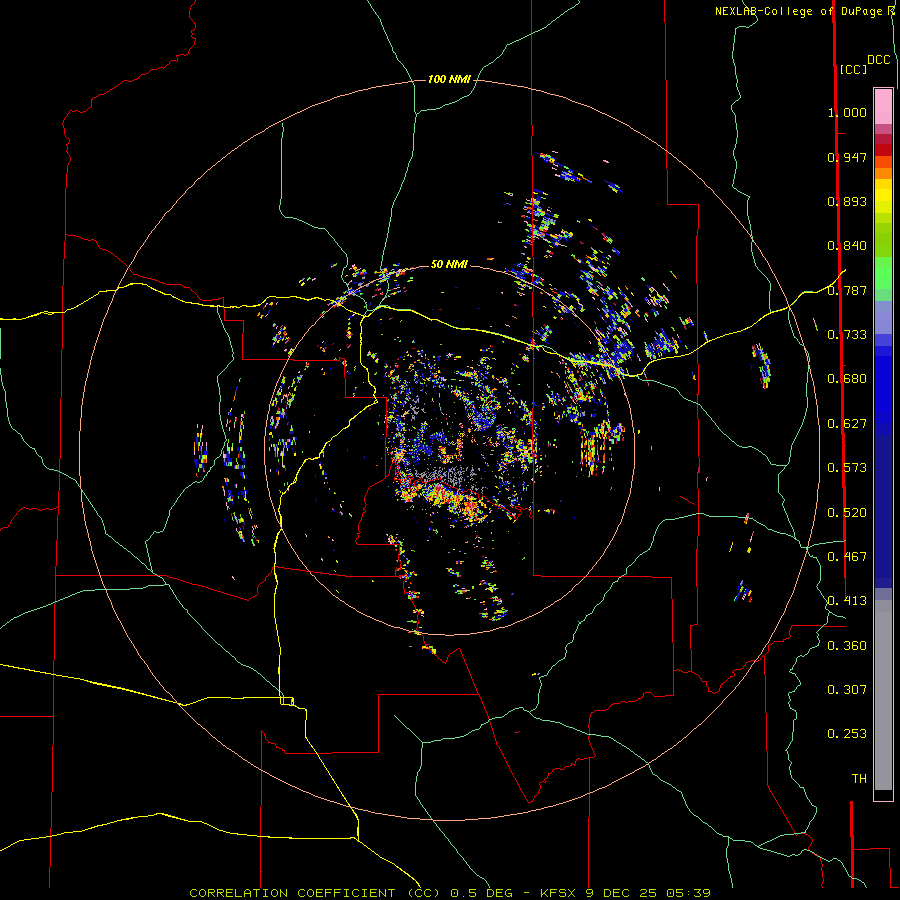The image size is (900, 900).
Task: Click the 9 DEC 25 date text
Action: pyautogui.click(x=622, y=893)
